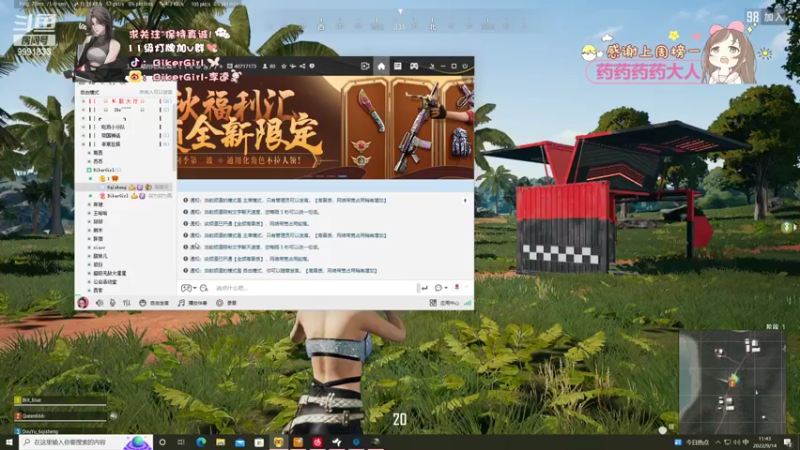Click the record button in bottom bar
Viewport: 800px width, 450px height.
pyautogui.click(x=226, y=303)
